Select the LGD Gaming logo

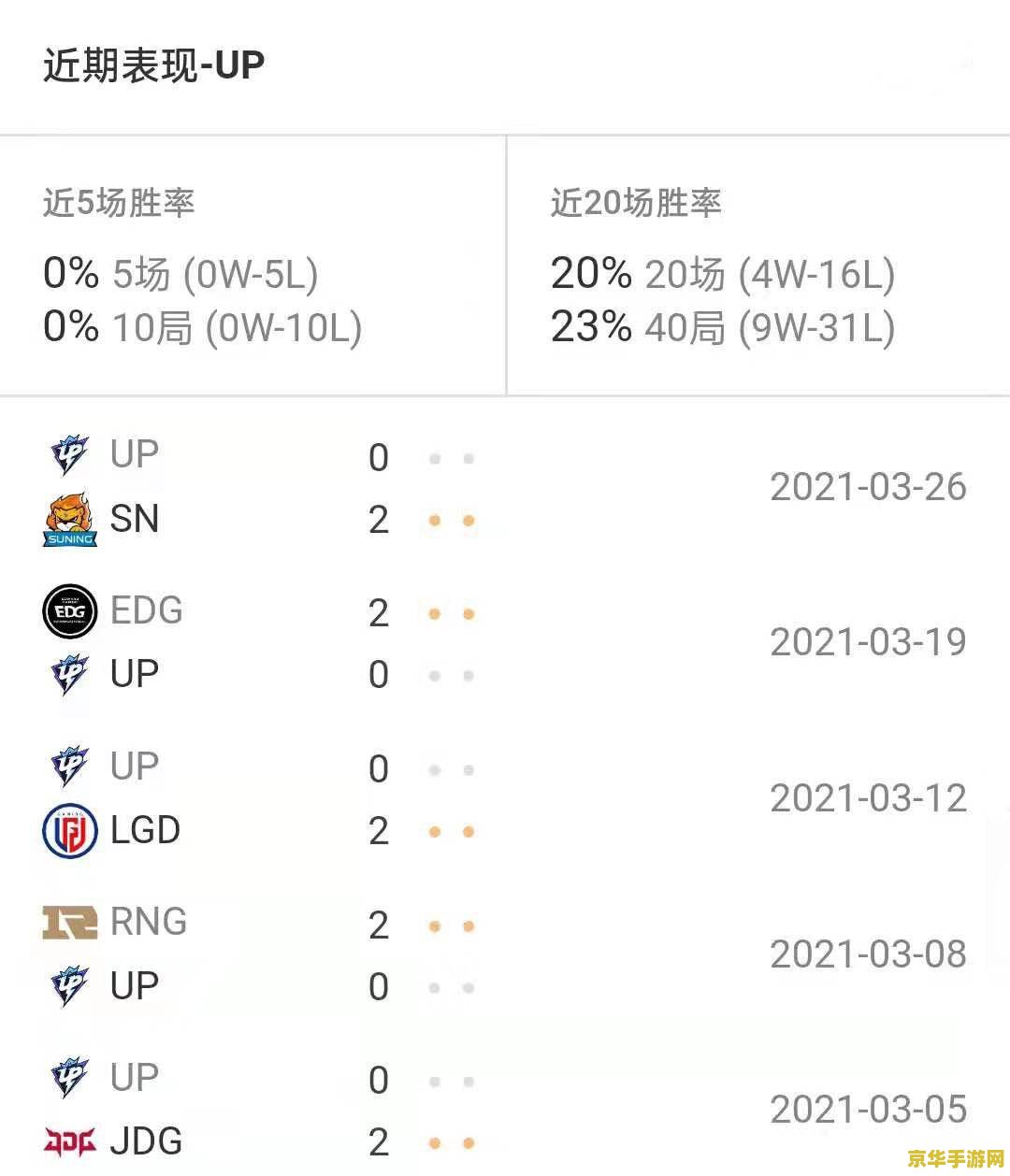[70, 830]
